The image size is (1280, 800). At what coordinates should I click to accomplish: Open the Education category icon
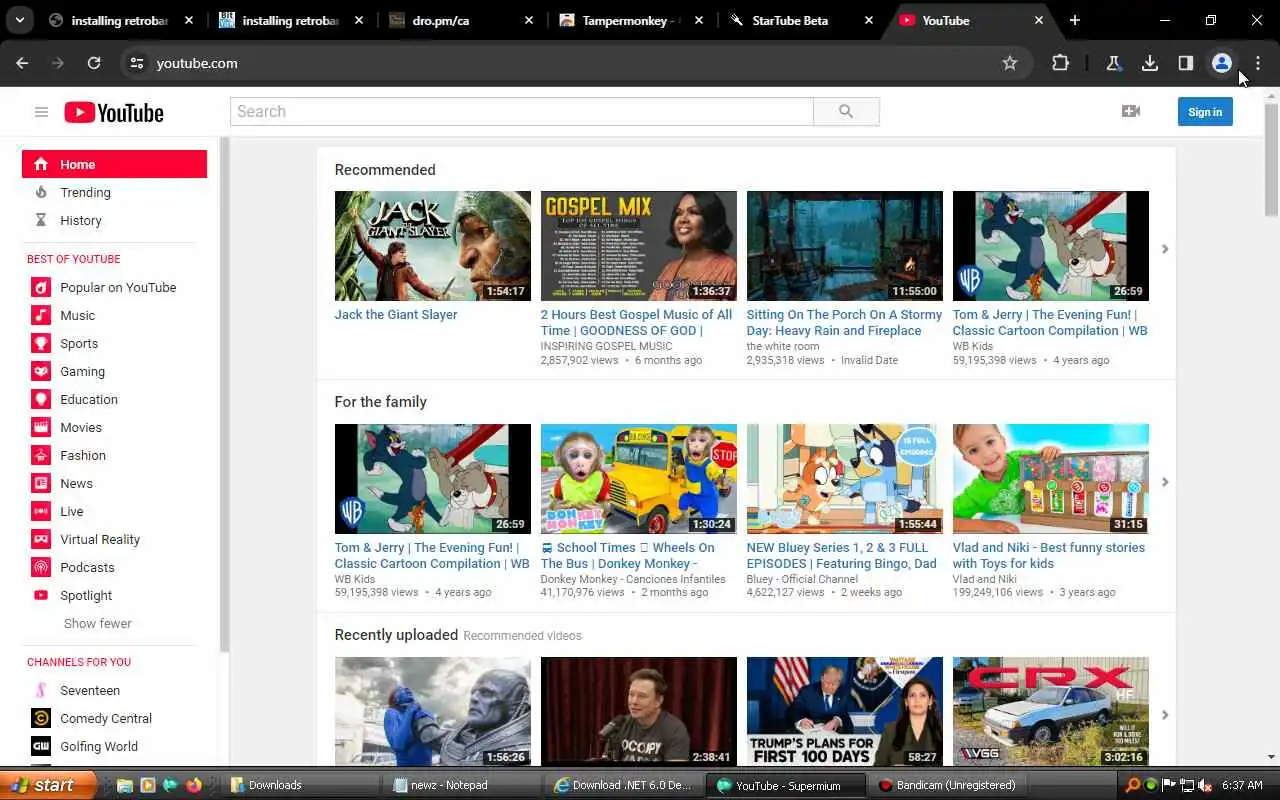[41, 399]
